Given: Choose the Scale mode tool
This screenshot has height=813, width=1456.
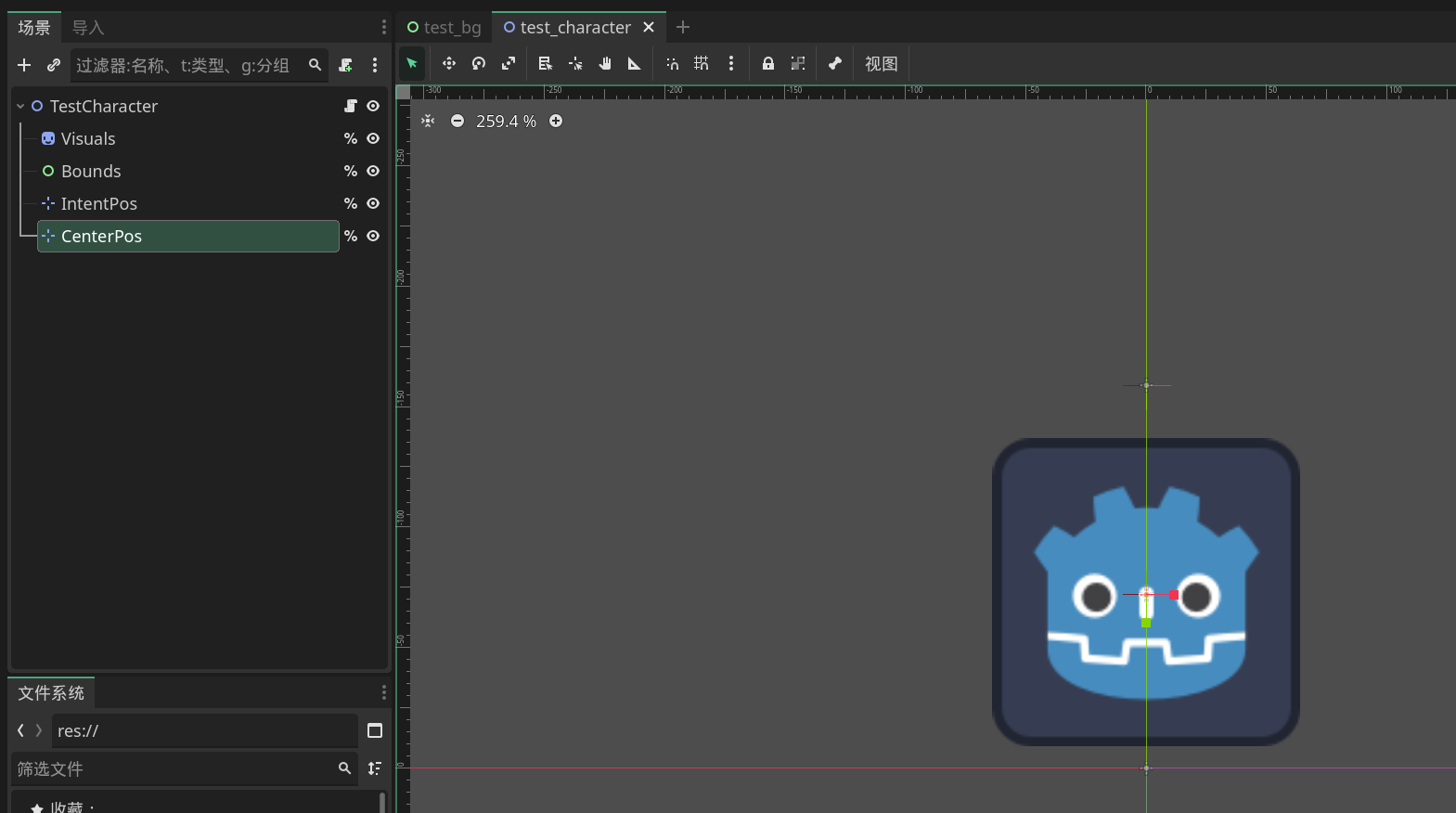Looking at the screenshot, I should 509,63.
